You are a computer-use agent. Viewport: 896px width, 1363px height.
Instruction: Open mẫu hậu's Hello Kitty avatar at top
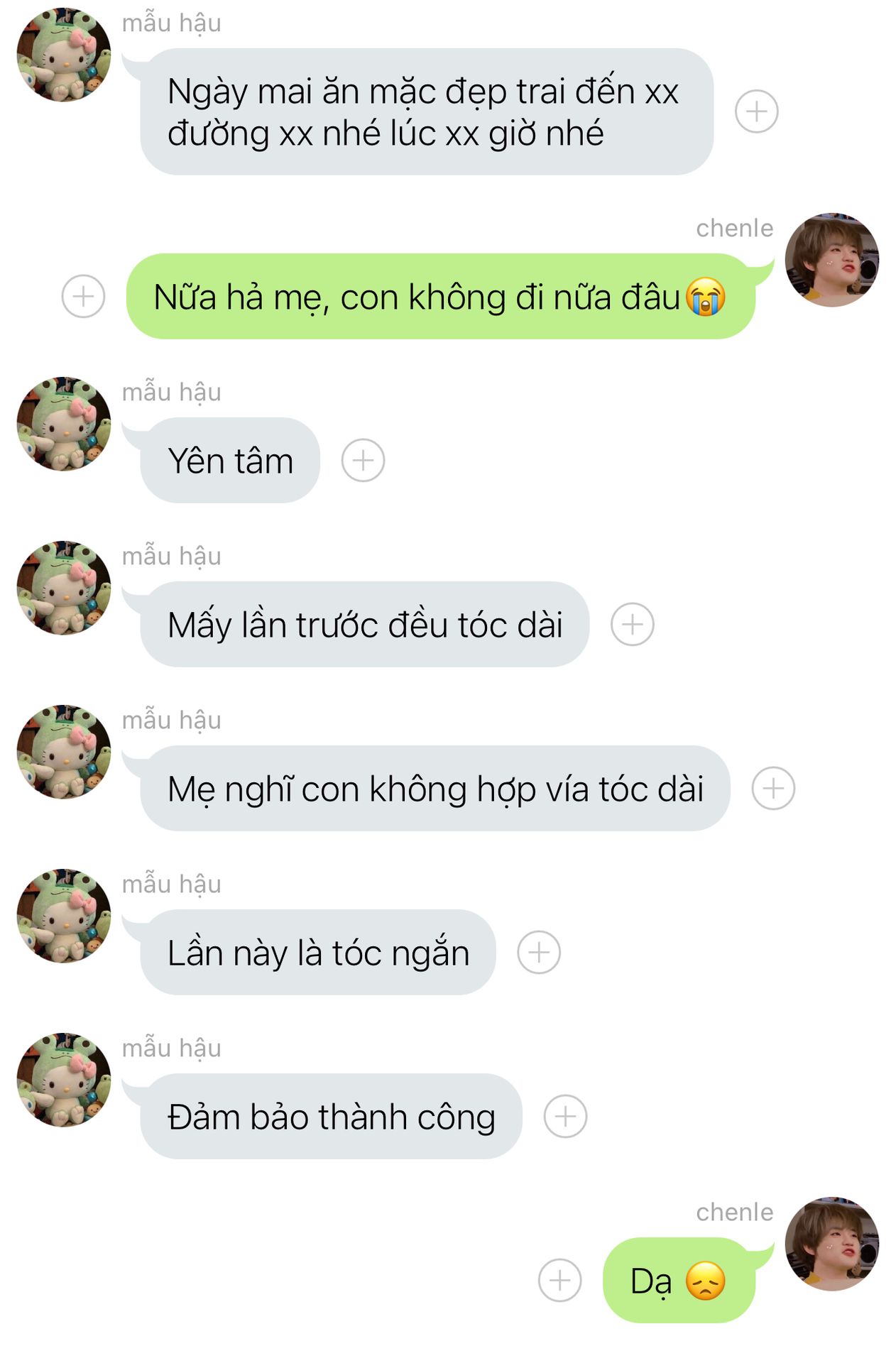64,55
